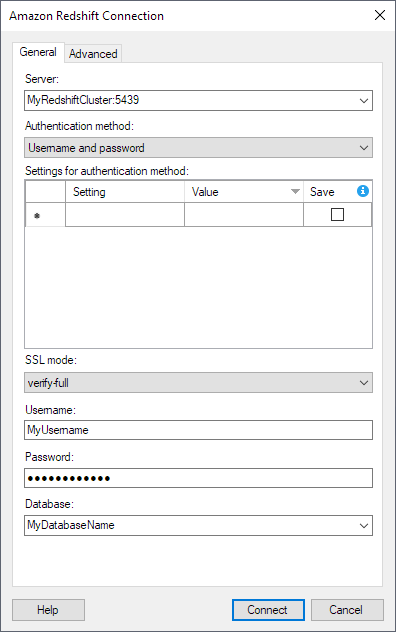The height and width of the screenshot is (632, 396).
Task: Select the General tab
Action: point(38,52)
